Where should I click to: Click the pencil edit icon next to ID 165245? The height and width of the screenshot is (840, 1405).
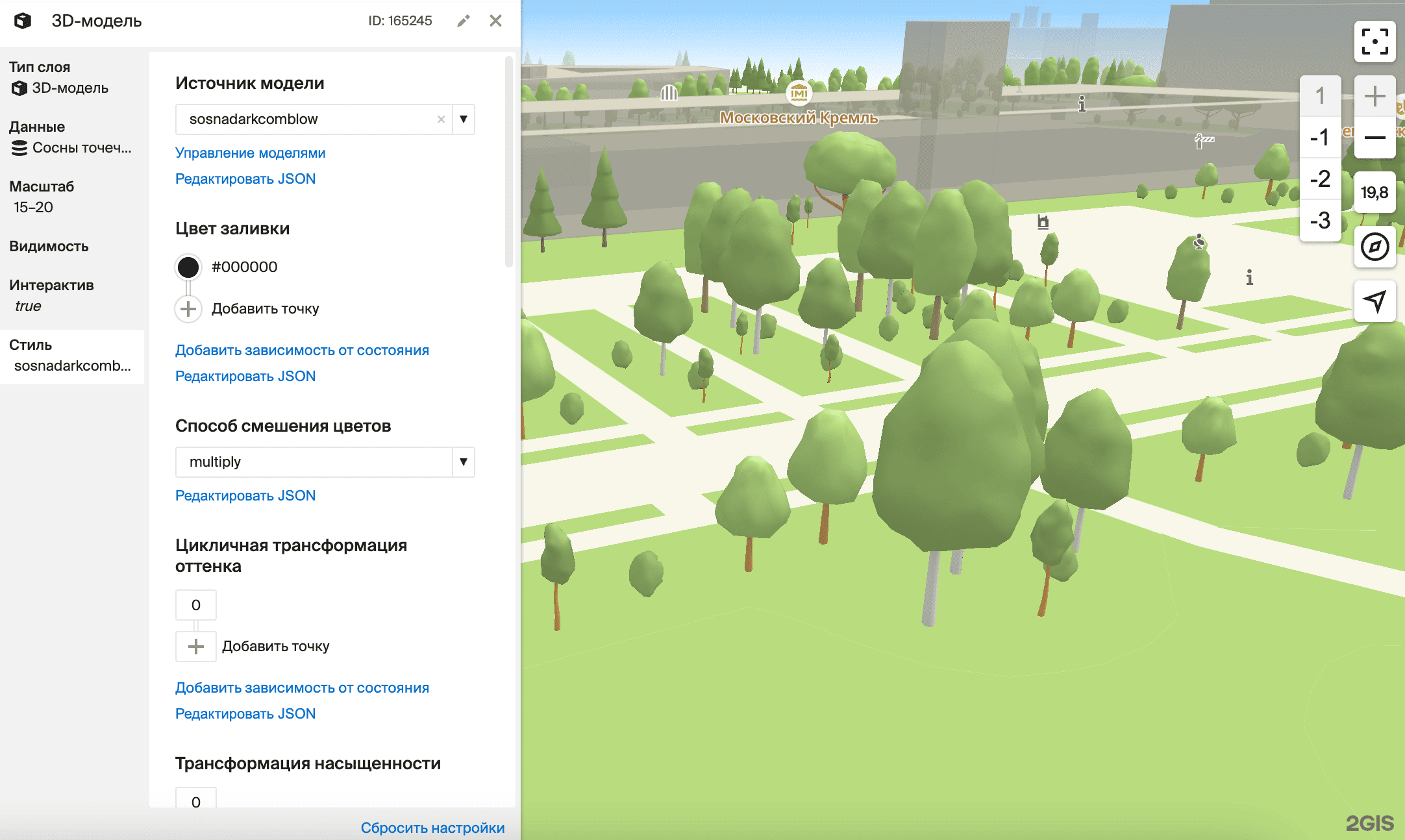(x=463, y=21)
